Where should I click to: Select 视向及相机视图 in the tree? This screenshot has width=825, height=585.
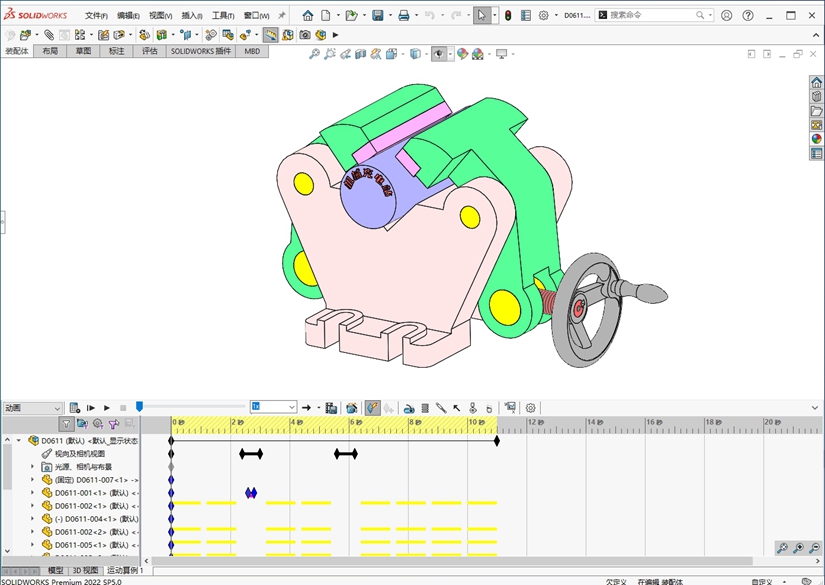click(79, 453)
